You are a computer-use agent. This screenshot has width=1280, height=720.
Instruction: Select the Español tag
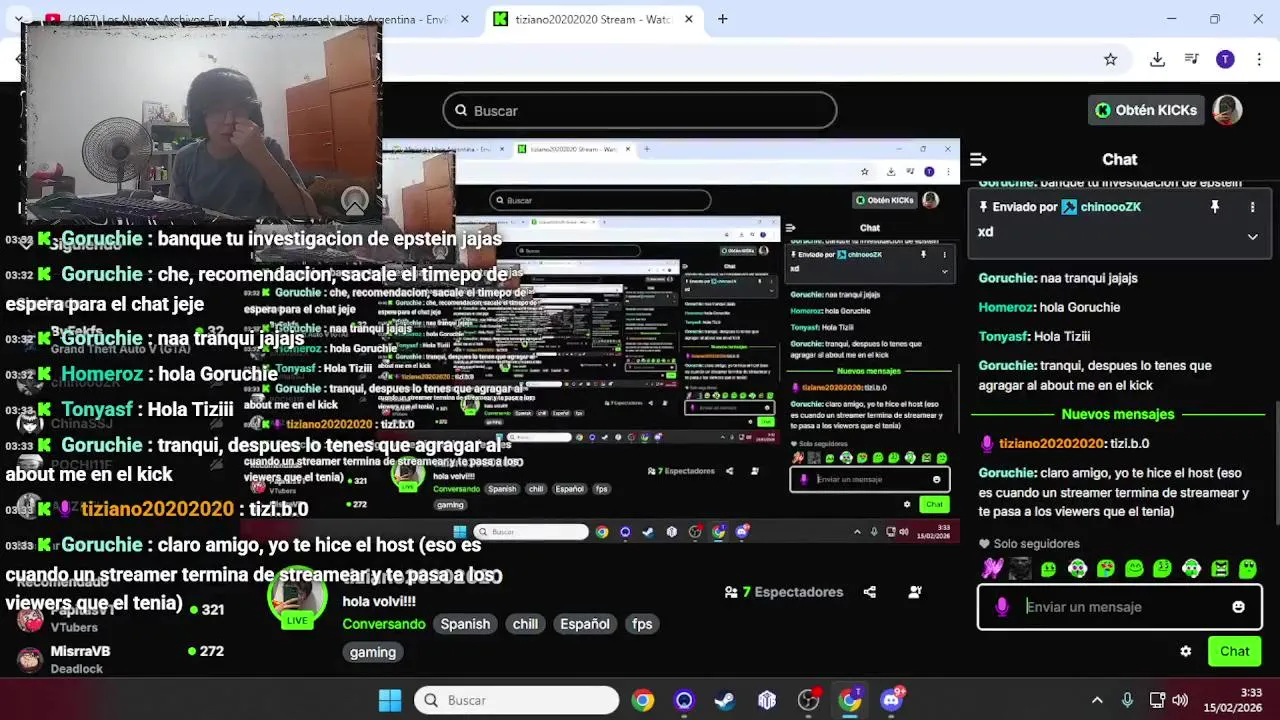[x=585, y=624]
